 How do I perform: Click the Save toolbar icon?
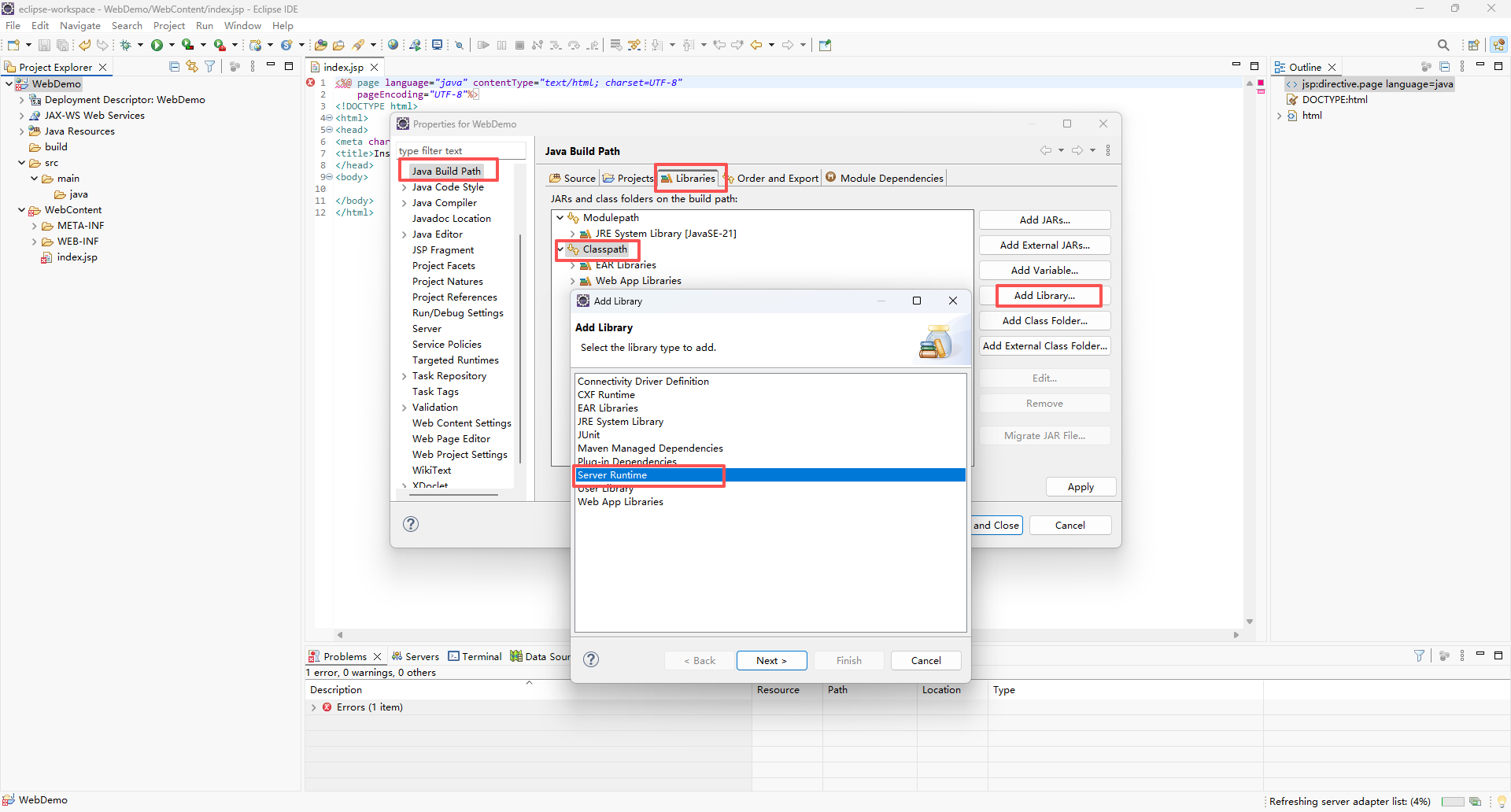[x=44, y=45]
